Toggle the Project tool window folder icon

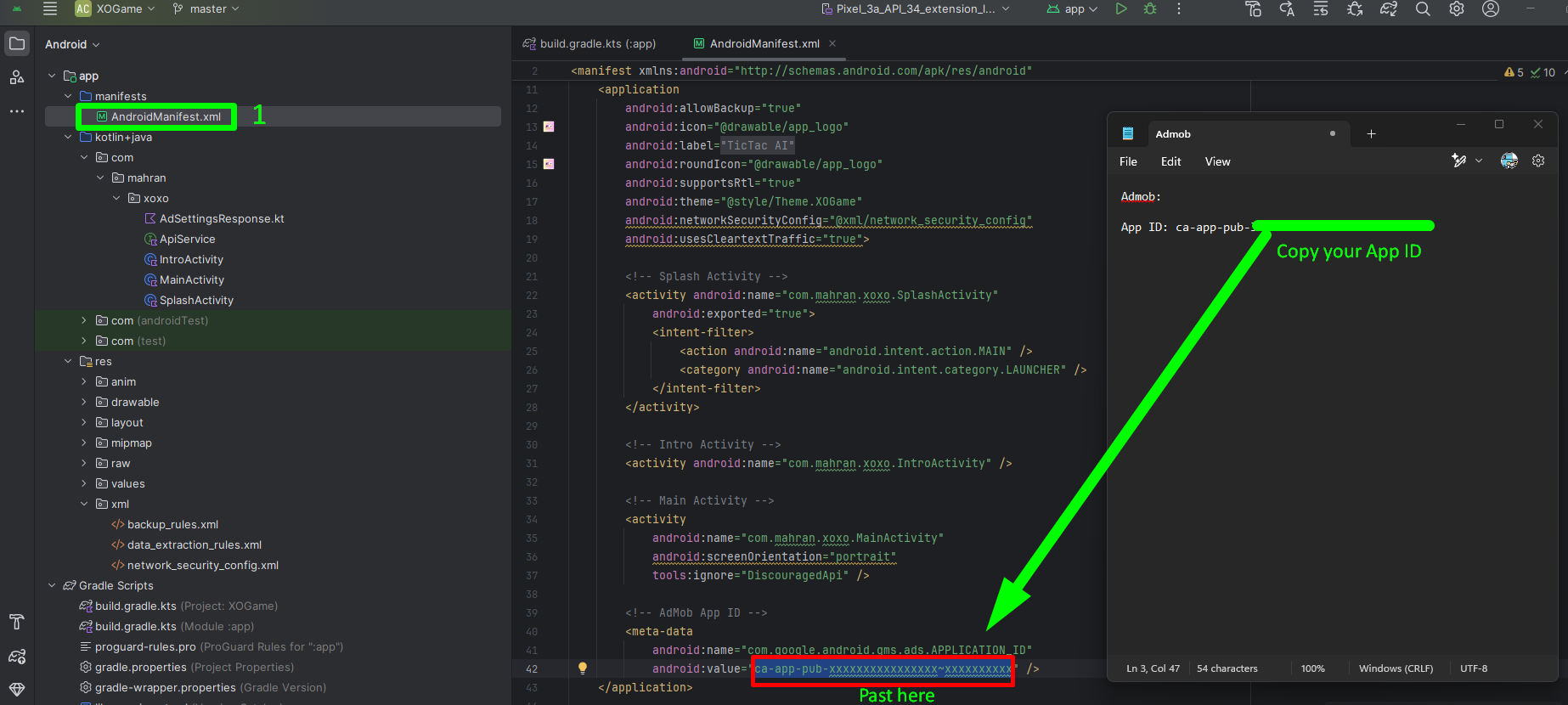[17, 43]
